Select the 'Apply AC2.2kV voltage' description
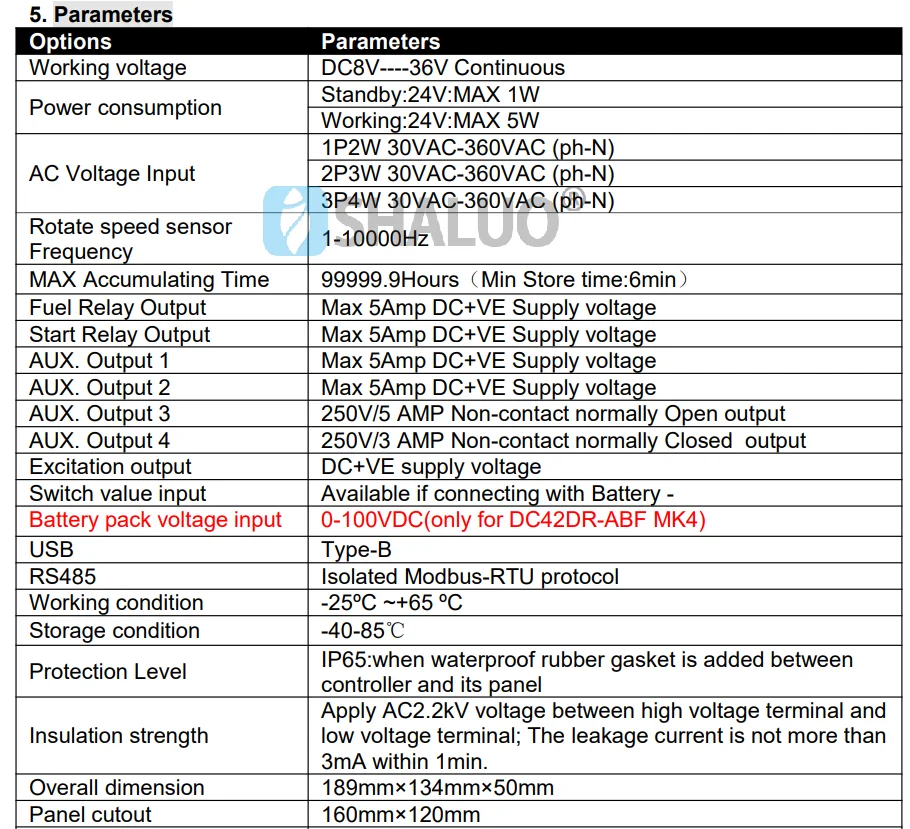This screenshot has height=829, width=910. [604, 736]
